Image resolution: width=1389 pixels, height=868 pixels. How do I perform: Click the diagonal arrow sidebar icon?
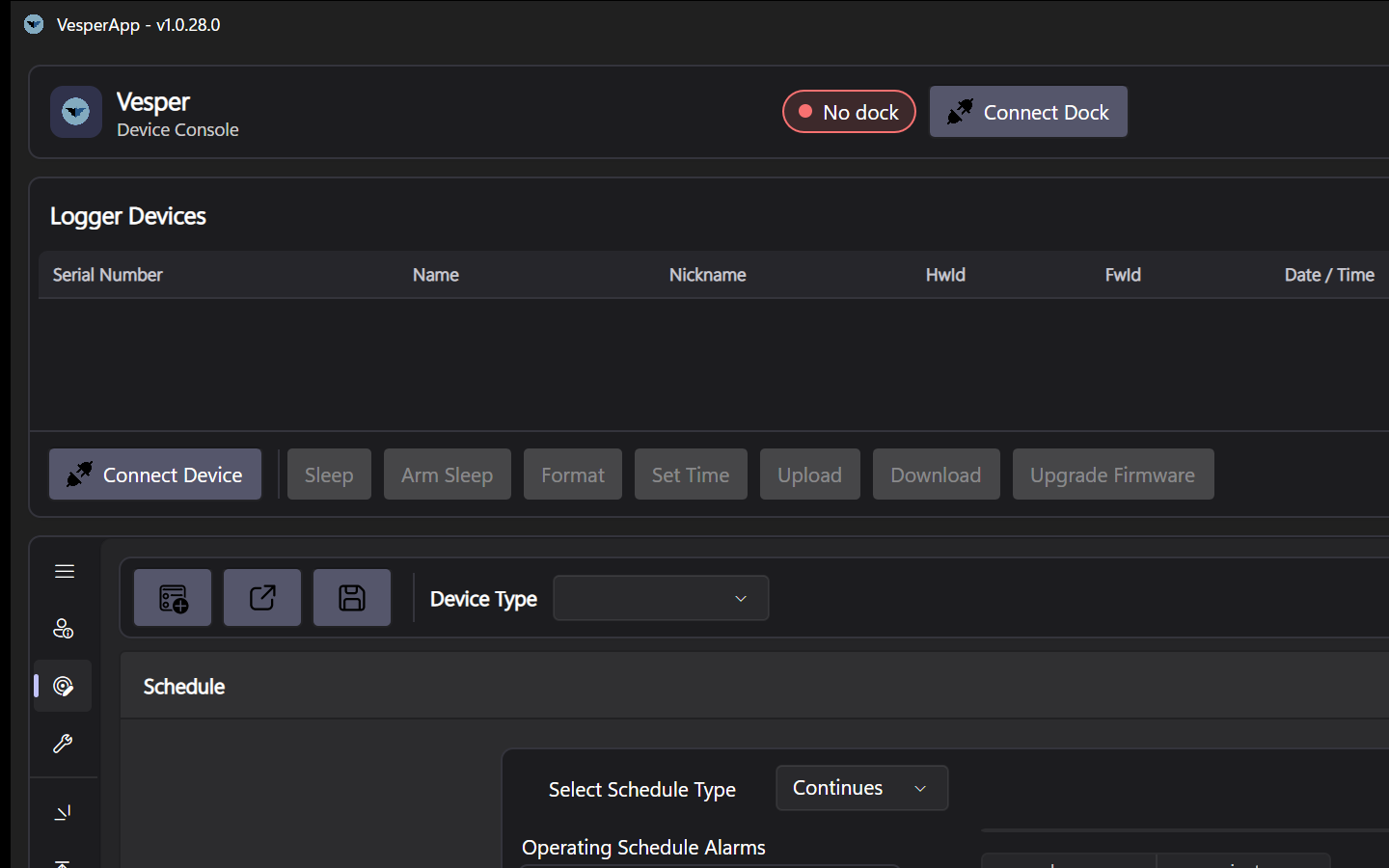[x=64, y=813]
